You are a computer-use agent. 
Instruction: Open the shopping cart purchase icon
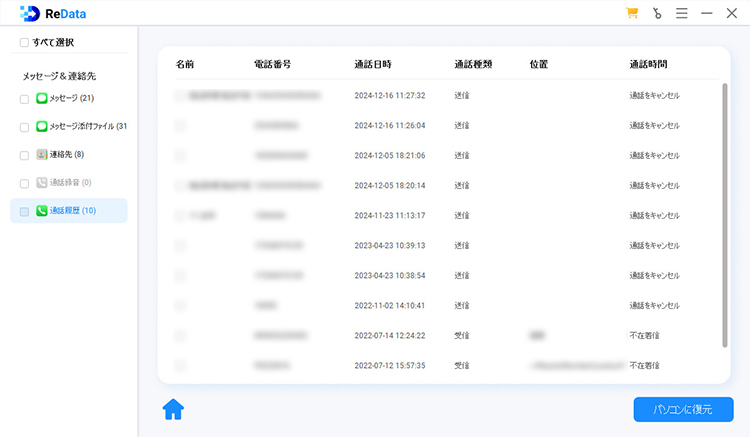coord(632,13)
